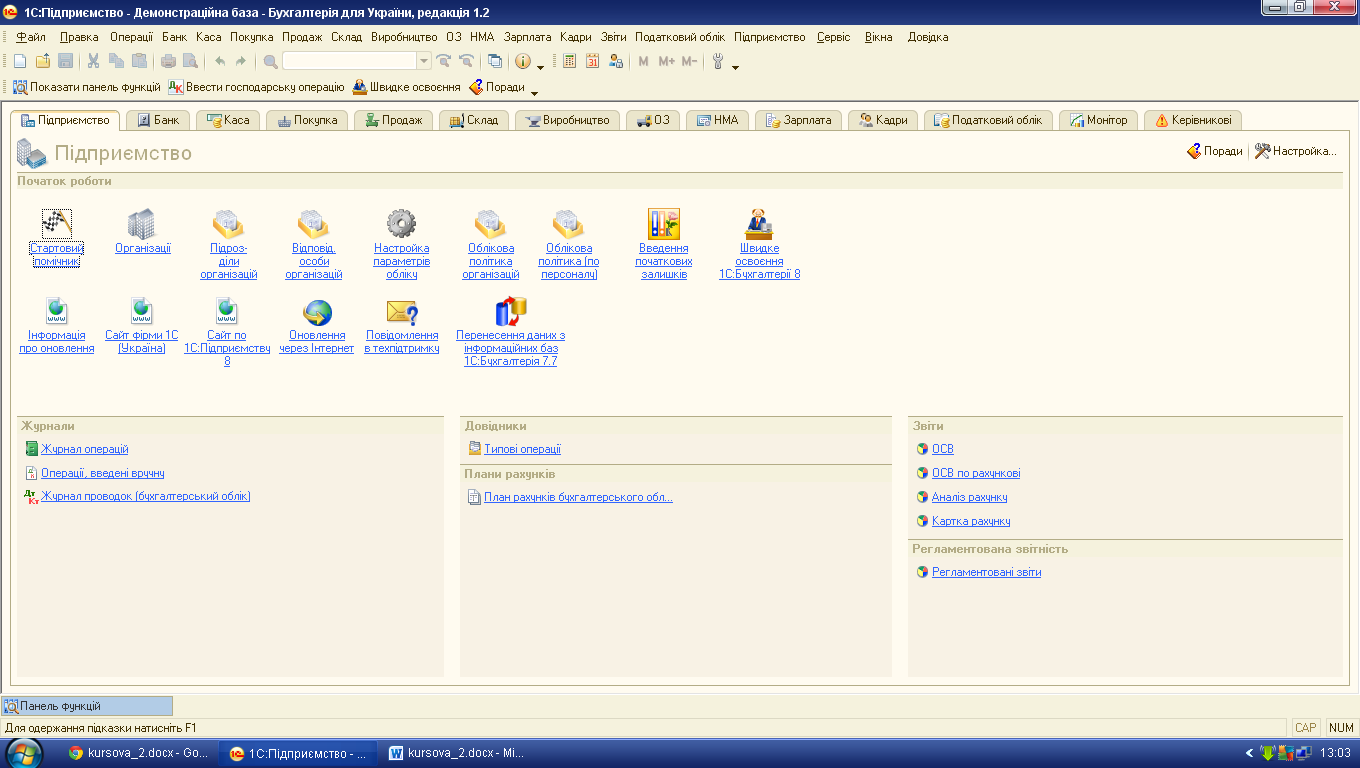Click the Paste clipboard toolbar icon
The width and height of the screenshot is (1360, 768).
tap(139, 61)
